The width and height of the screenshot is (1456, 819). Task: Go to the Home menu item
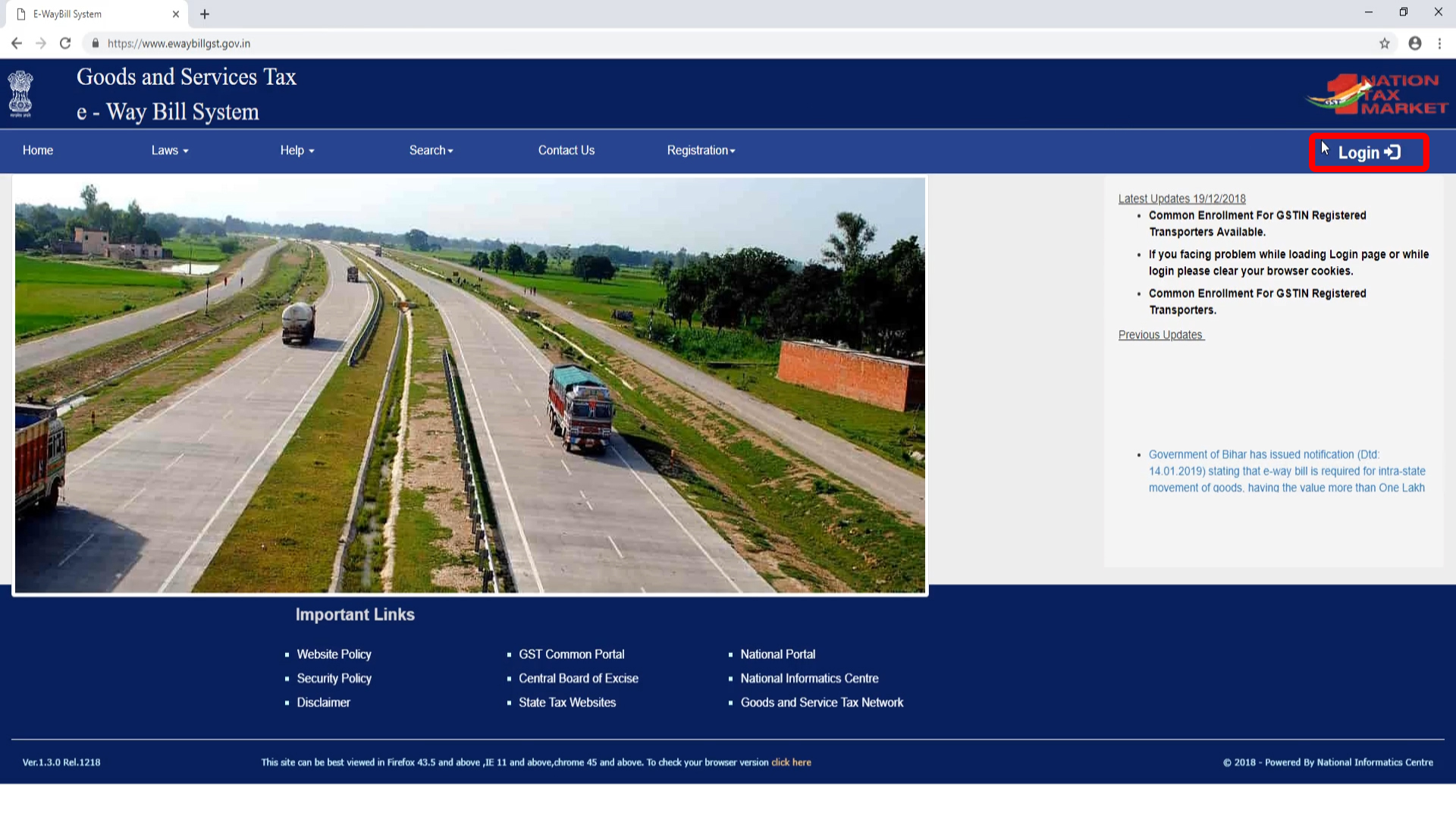(x=38, y=150)
